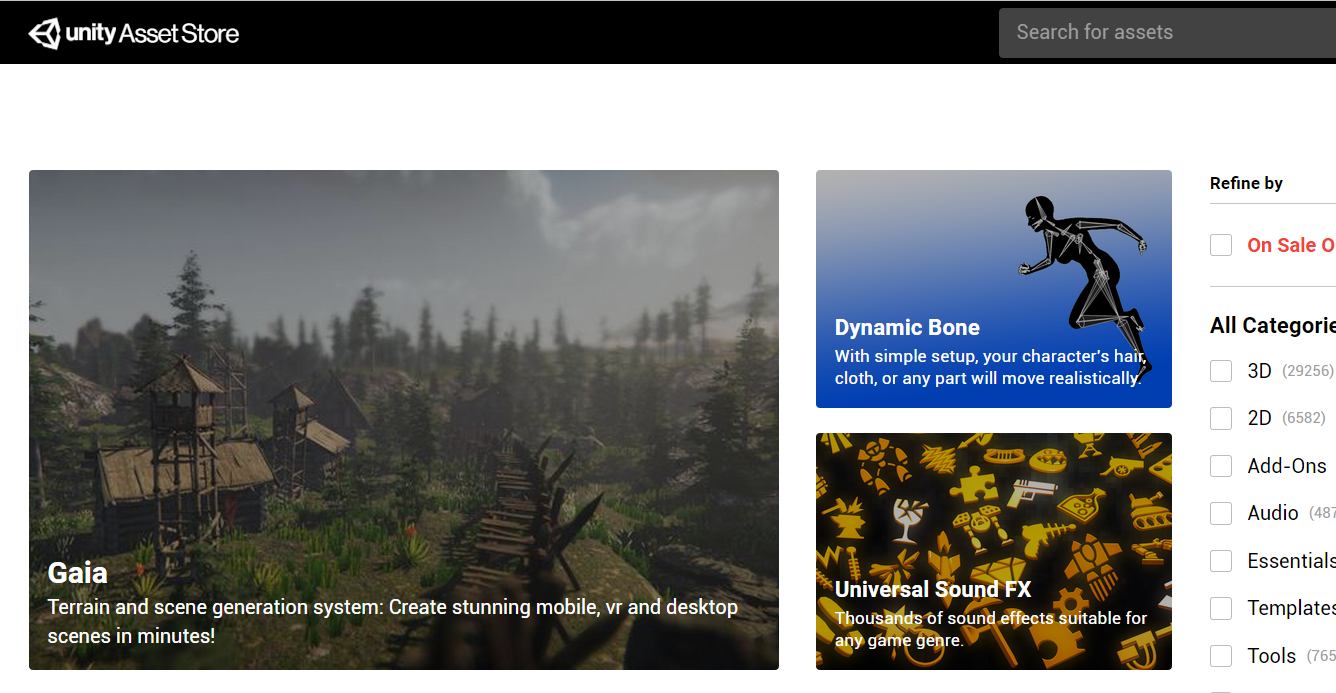Check the 2D category checkbox
This screenshot has width=1336, height=693.
(1221, 418)
